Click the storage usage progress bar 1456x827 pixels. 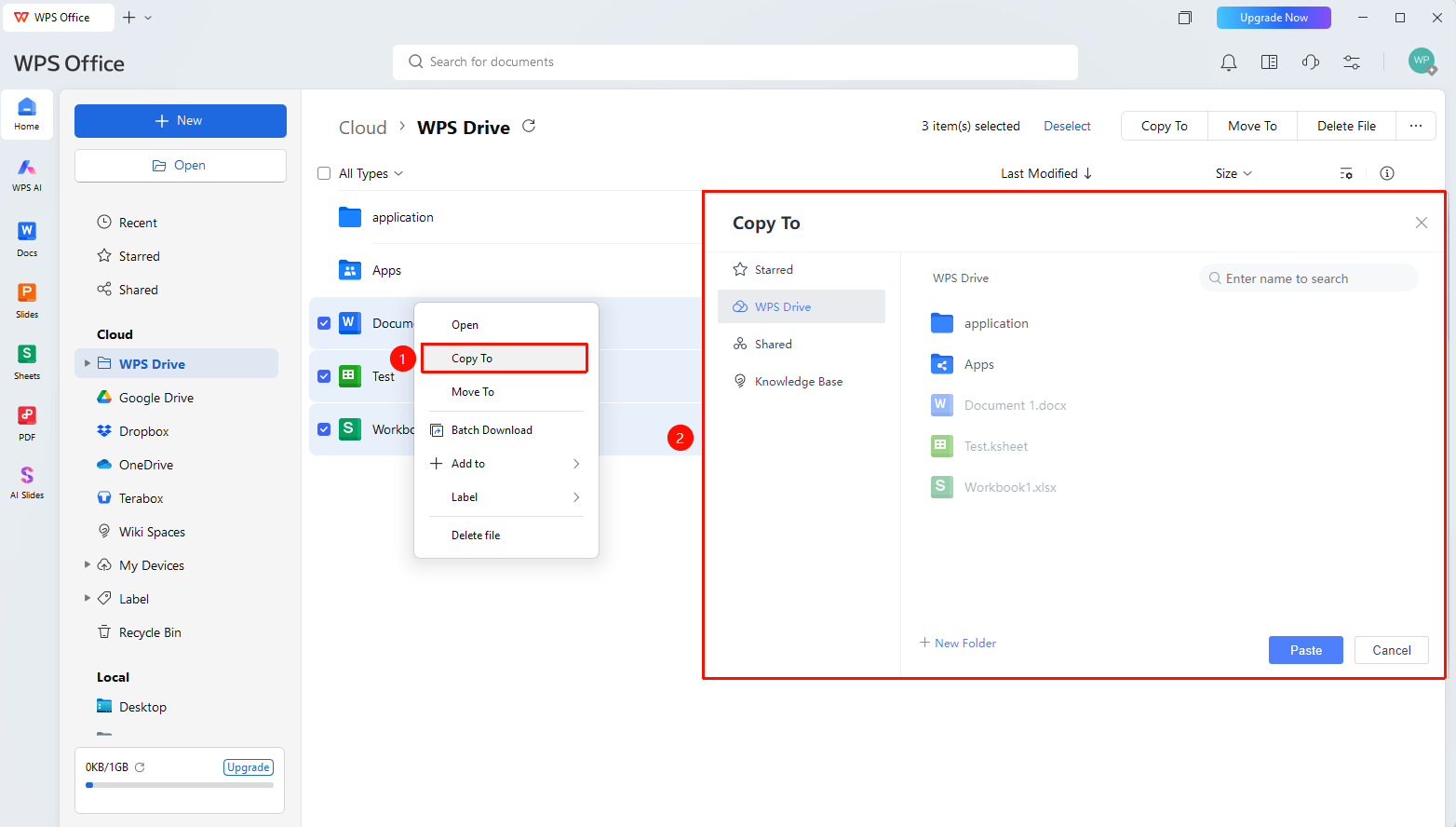[180, 785]
